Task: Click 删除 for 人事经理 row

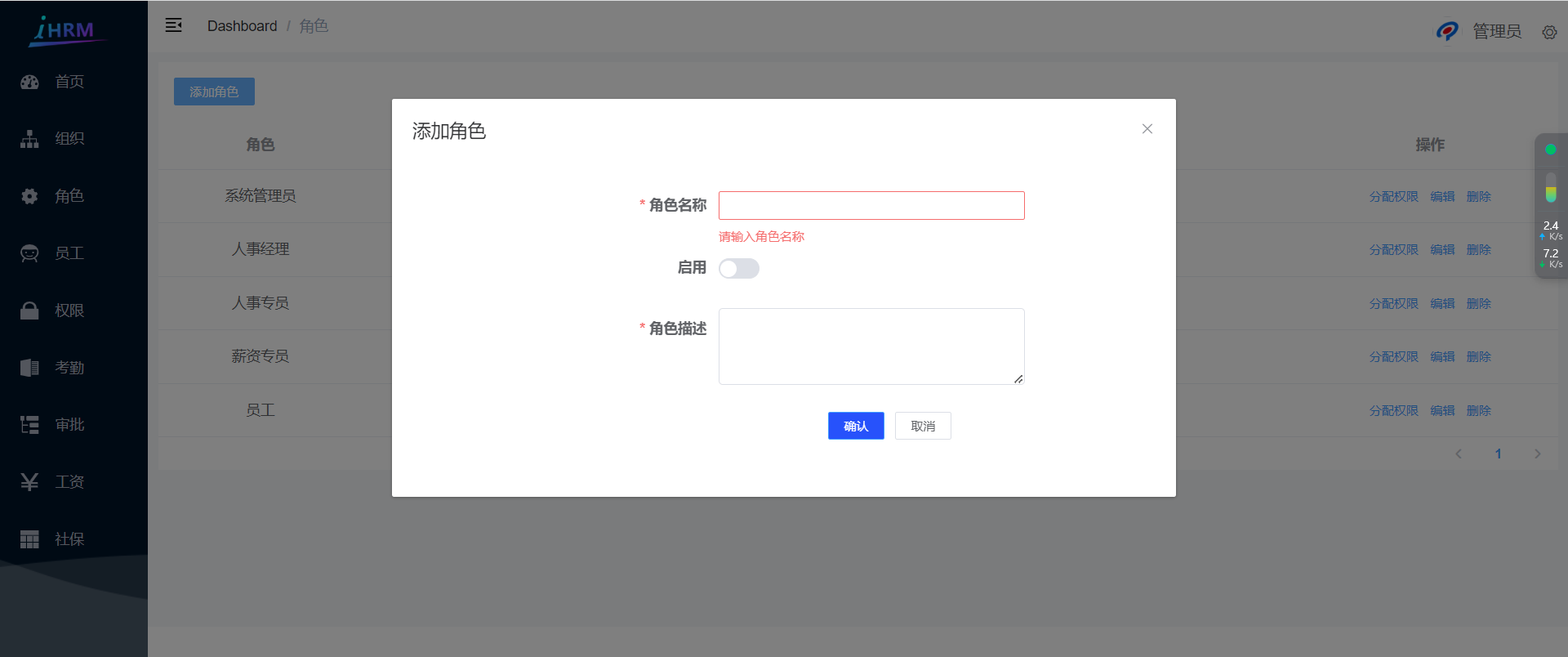Action: (1479, 250)
